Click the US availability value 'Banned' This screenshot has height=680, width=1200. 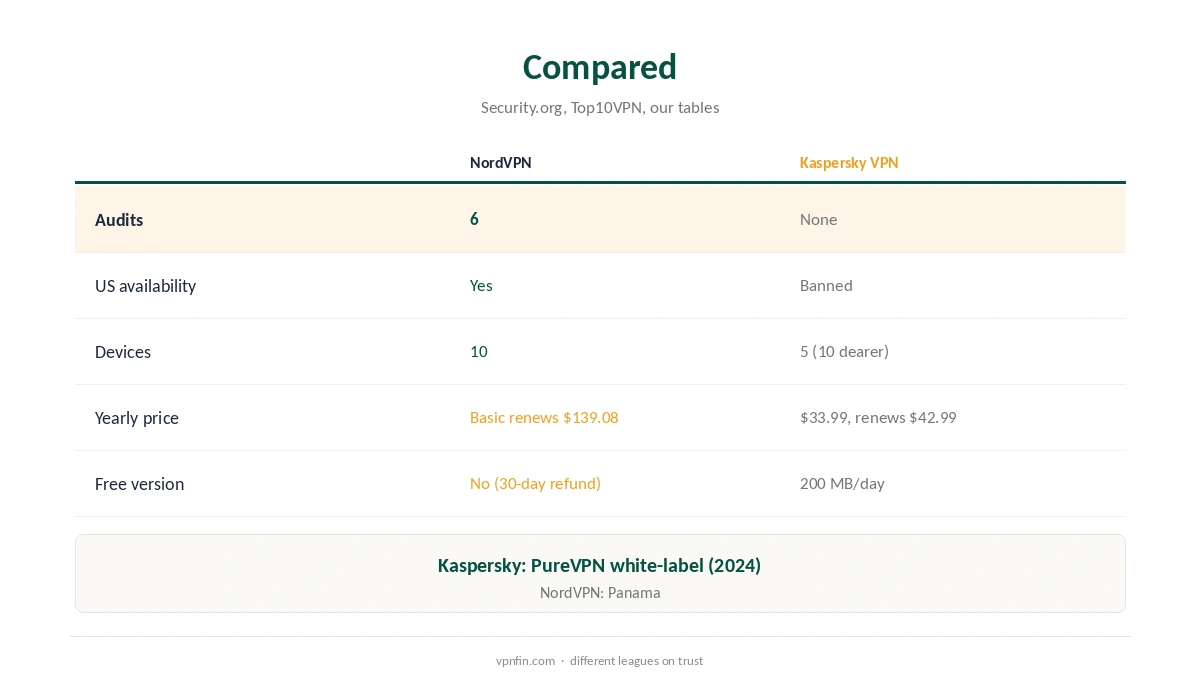pos(826,285)
